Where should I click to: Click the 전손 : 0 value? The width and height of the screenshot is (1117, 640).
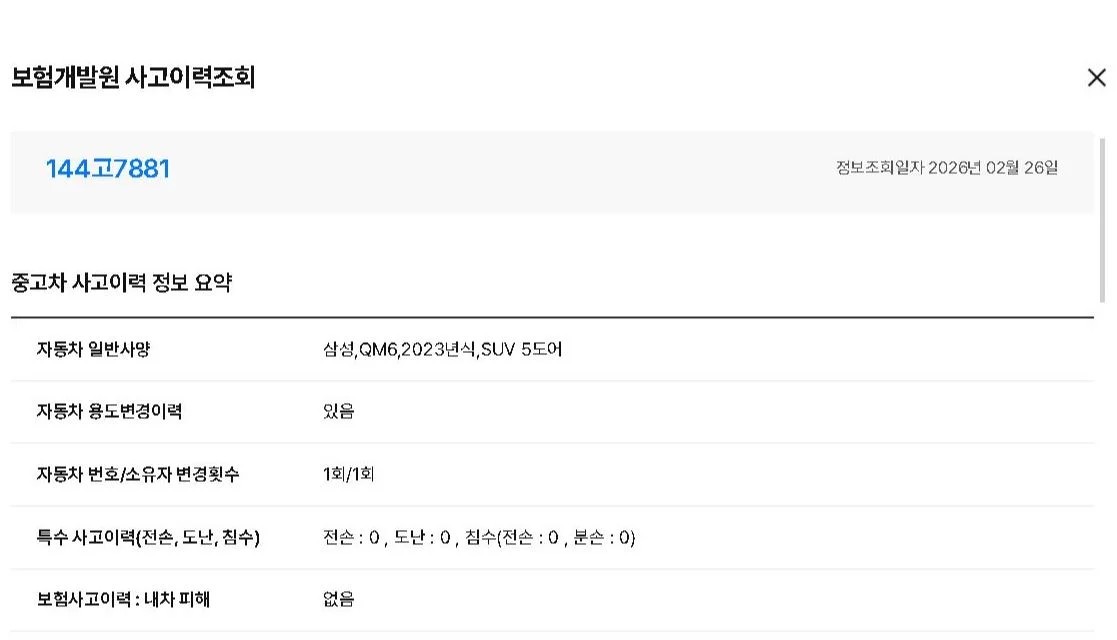pos(351,538)
